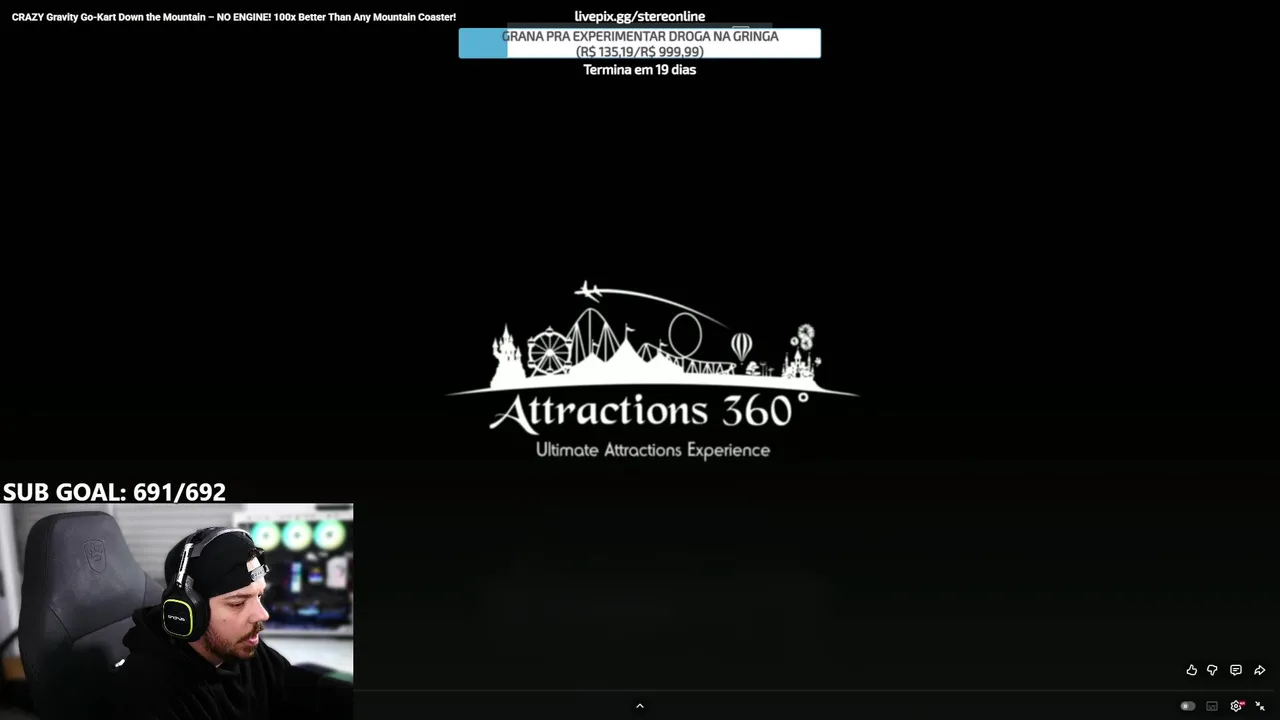Open the video comments panel icon
The height and width of the screenshot is (720, 1280).
click(x=1236, y=670)
